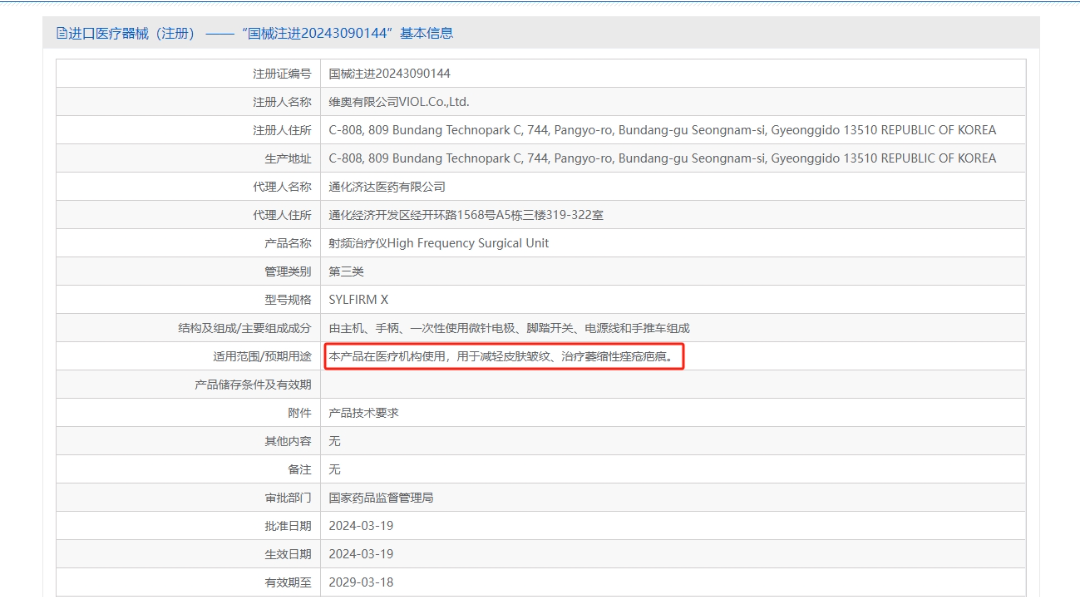1080x597 pixels.
Task: Select registrant name 维奥有限公司VIOL.Co.,Ltd.
Action: click(398, 101)
